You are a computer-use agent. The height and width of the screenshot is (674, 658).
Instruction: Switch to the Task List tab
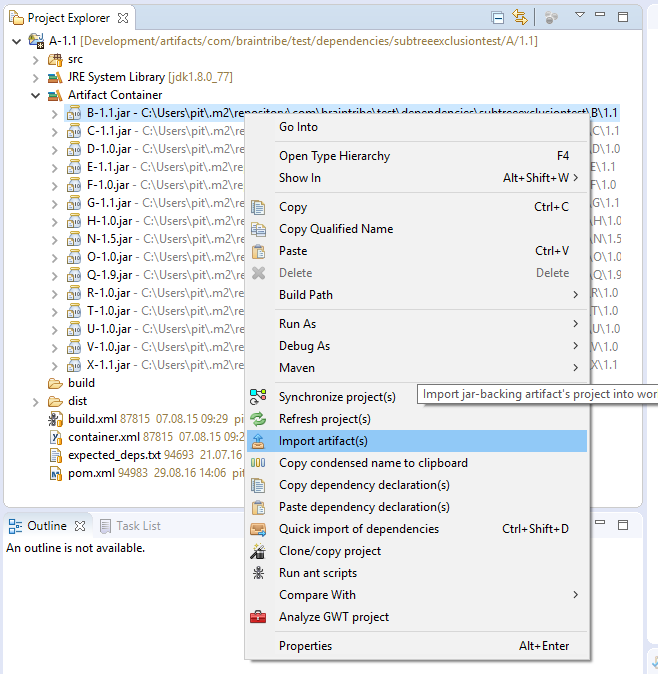click(137, 526)
